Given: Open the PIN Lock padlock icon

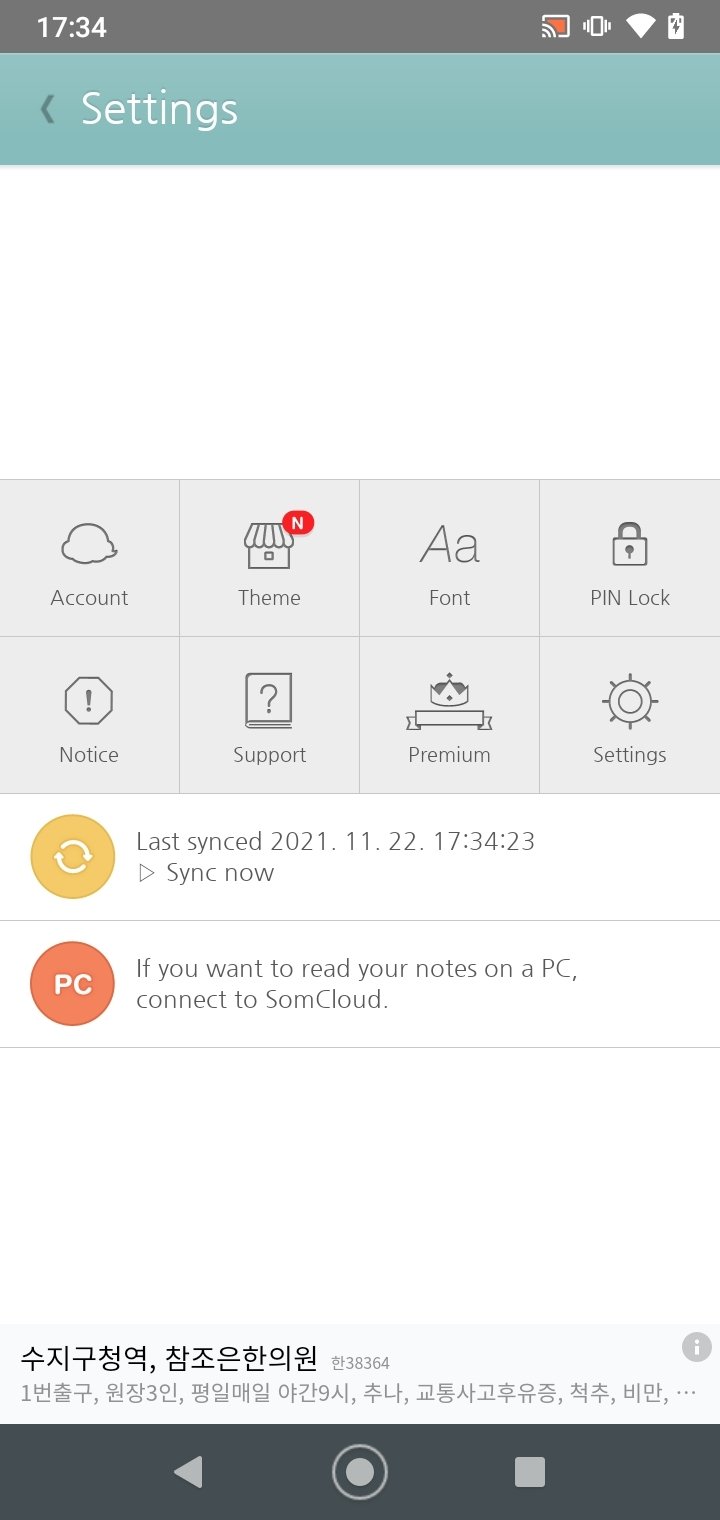Looking at the screenshot, I should 629,545.
